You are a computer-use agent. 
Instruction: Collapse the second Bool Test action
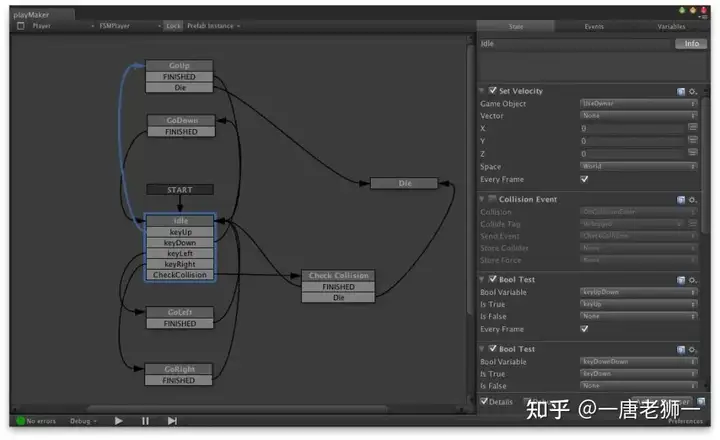click(482, 349)
